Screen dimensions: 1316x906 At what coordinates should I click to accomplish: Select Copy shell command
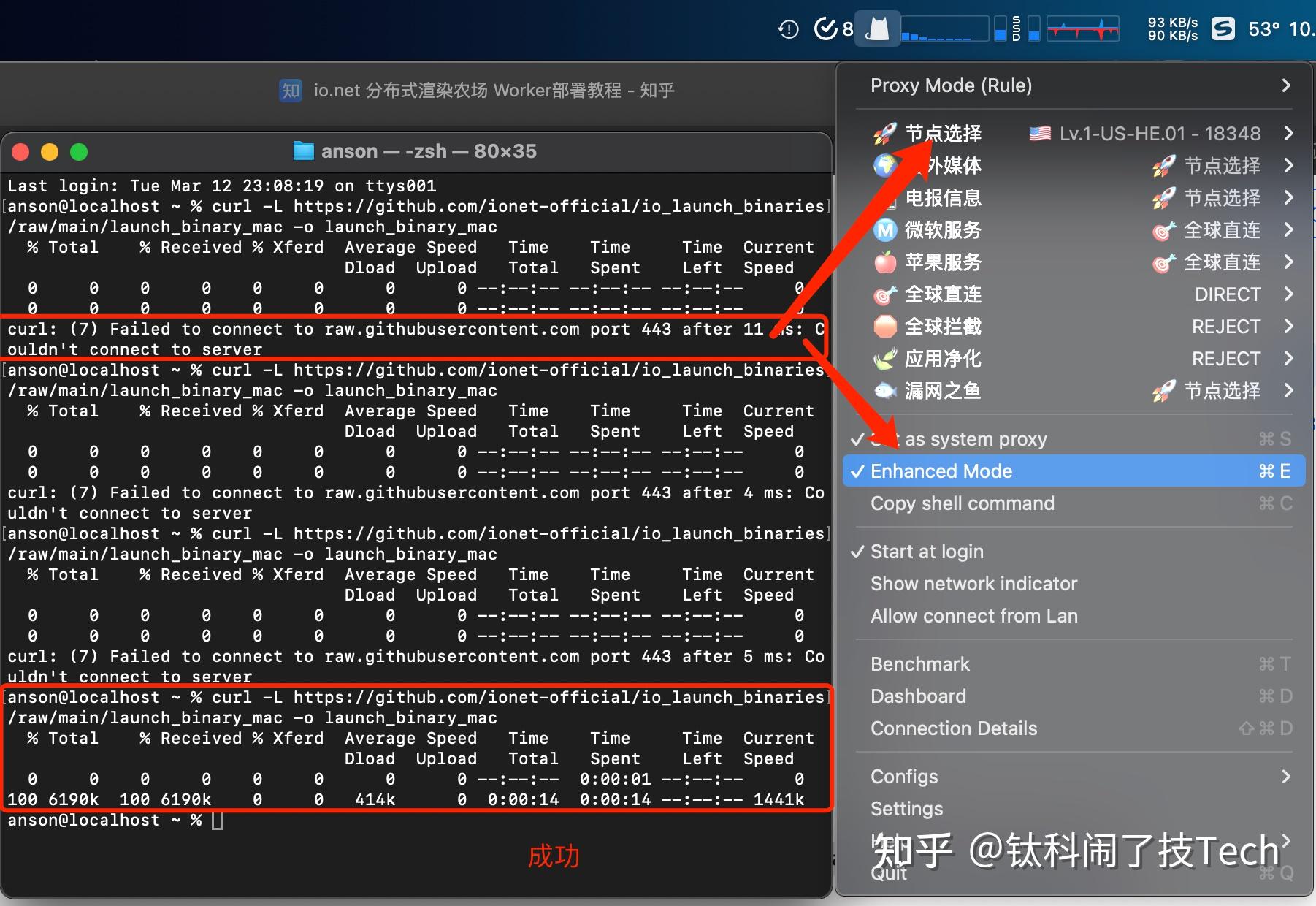coord(1074,503)
